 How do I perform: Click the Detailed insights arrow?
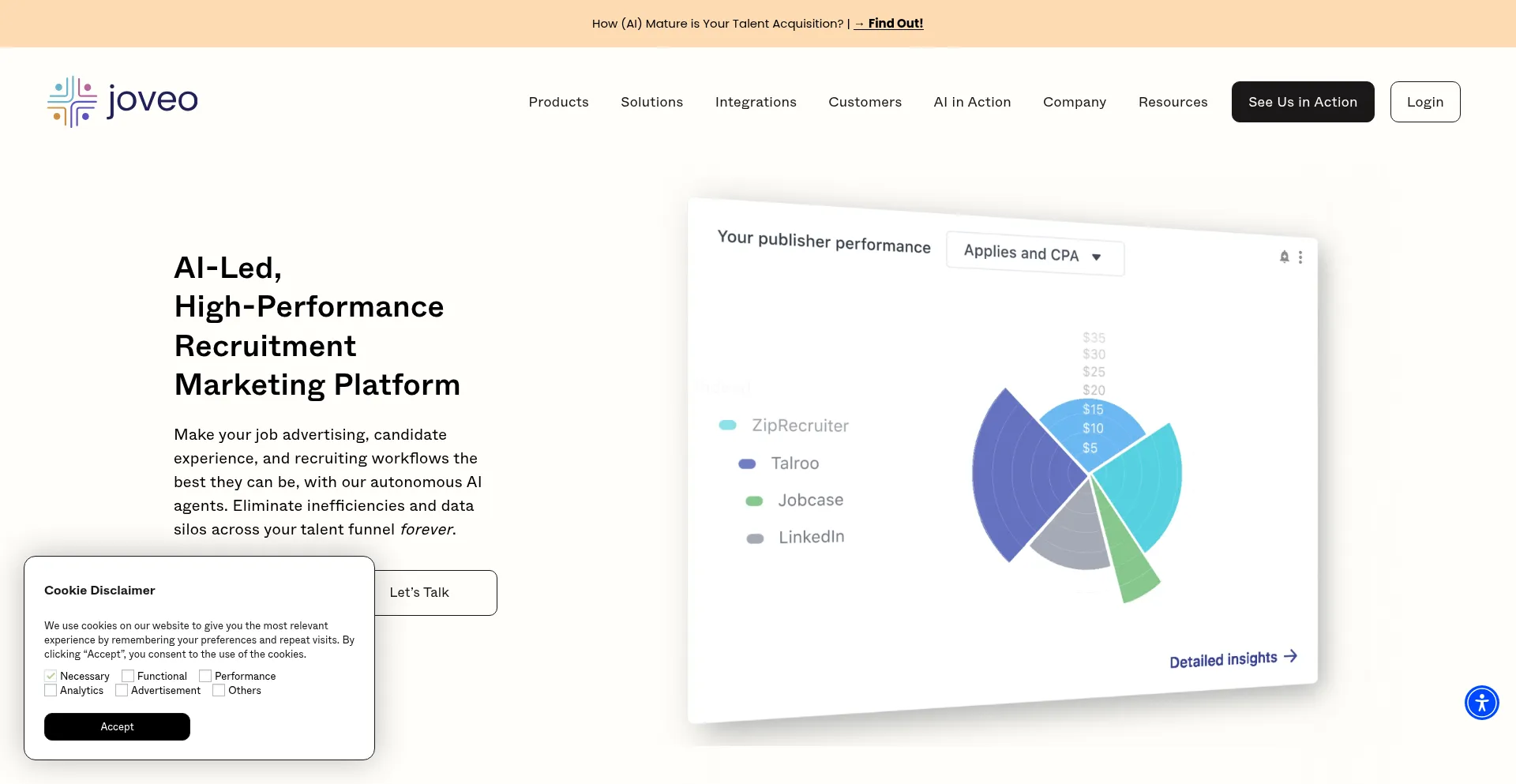click(1290, 656)
